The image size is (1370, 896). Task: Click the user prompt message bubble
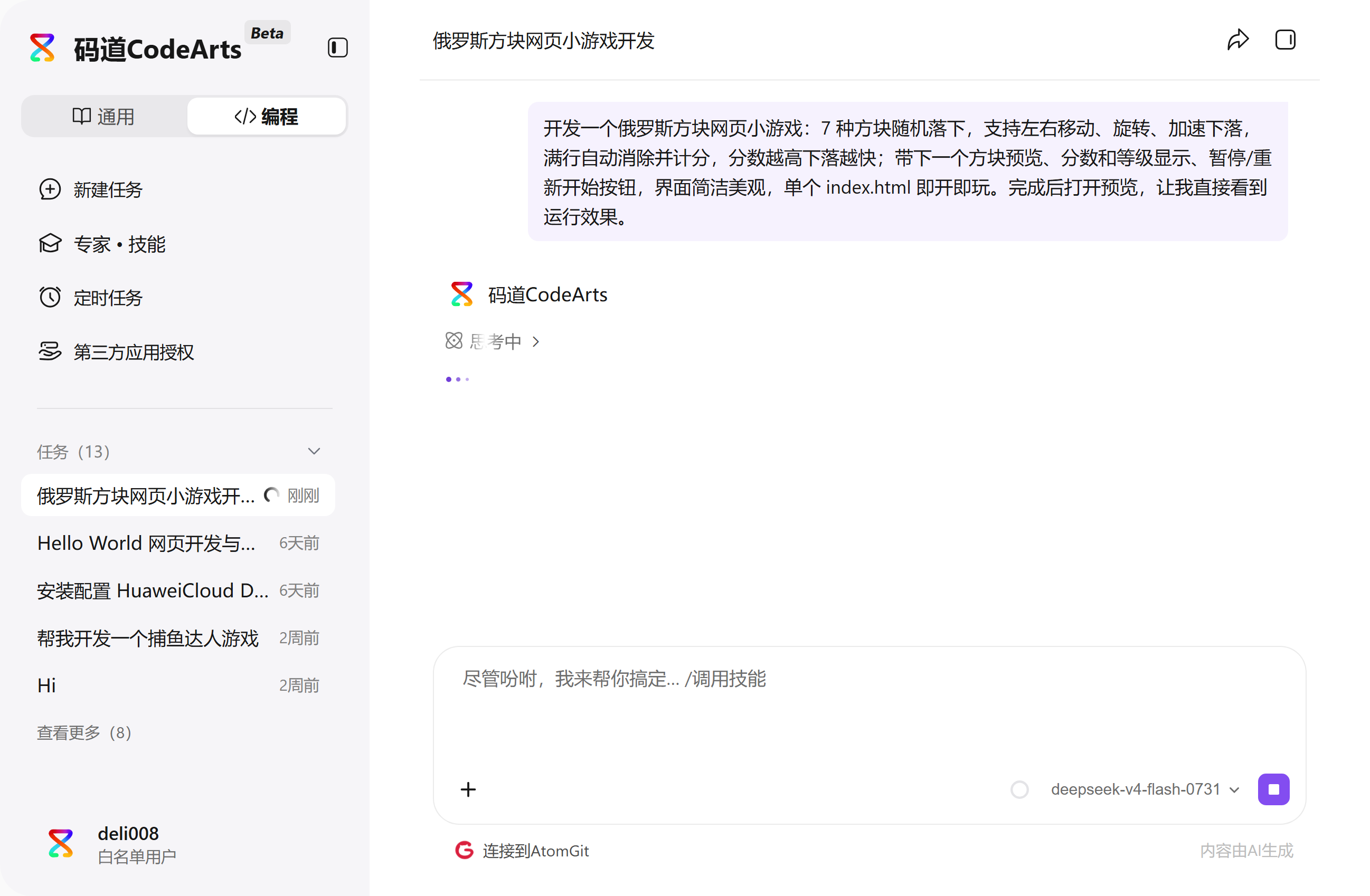point(908,171)
